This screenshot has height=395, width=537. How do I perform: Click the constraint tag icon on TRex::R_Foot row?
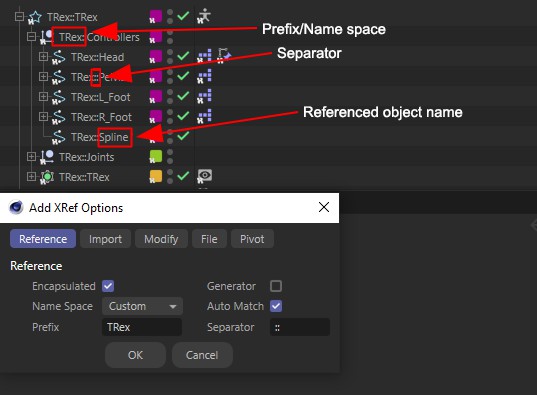204,116
